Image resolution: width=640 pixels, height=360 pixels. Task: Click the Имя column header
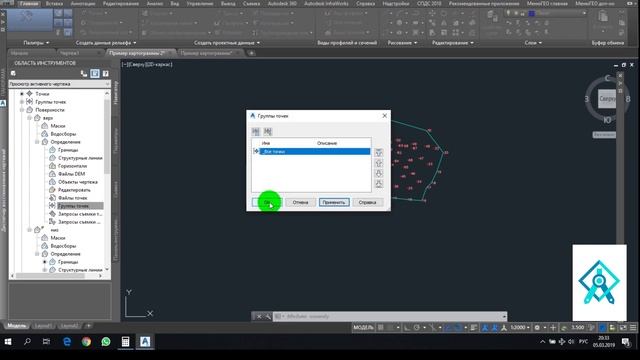[x=266, y=143]
